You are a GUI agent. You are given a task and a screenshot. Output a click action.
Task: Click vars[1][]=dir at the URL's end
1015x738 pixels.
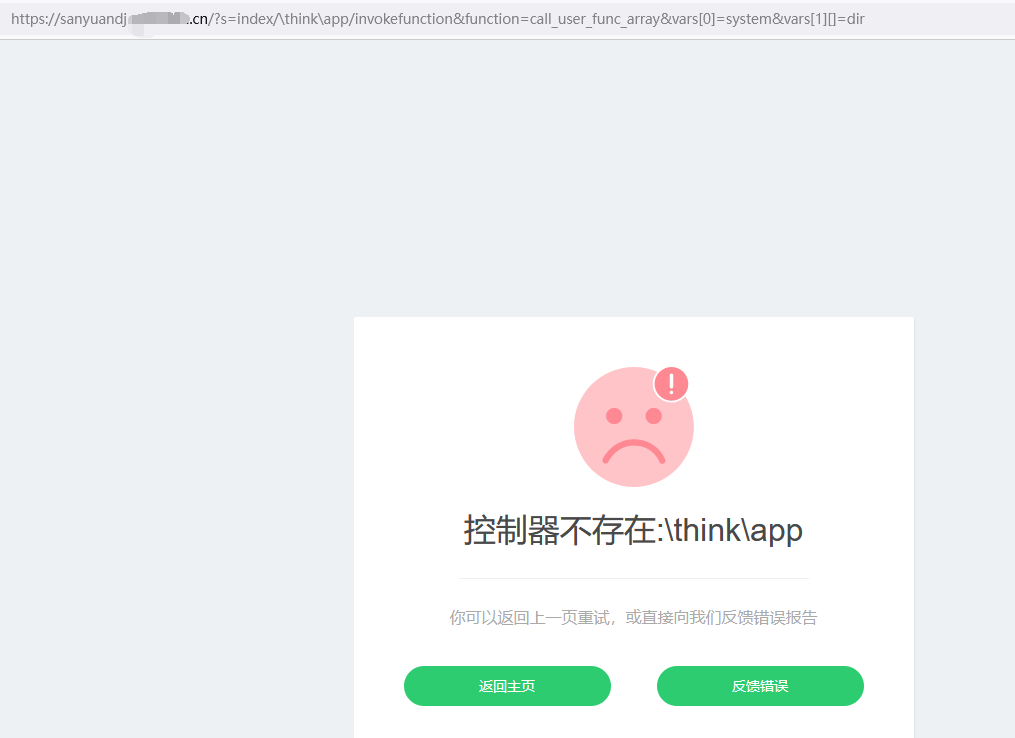[824, 19]
